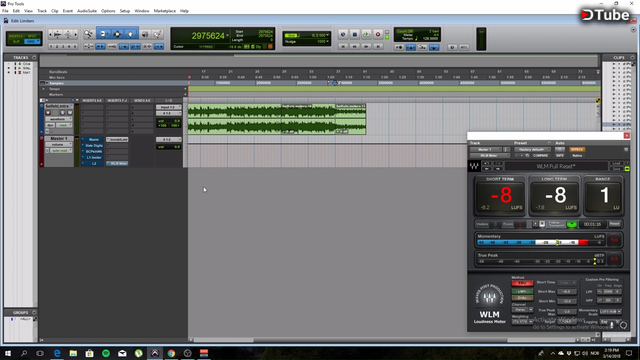Click the plugin Compare button
This screenshot has height=360, width=640.
point(540,156)
